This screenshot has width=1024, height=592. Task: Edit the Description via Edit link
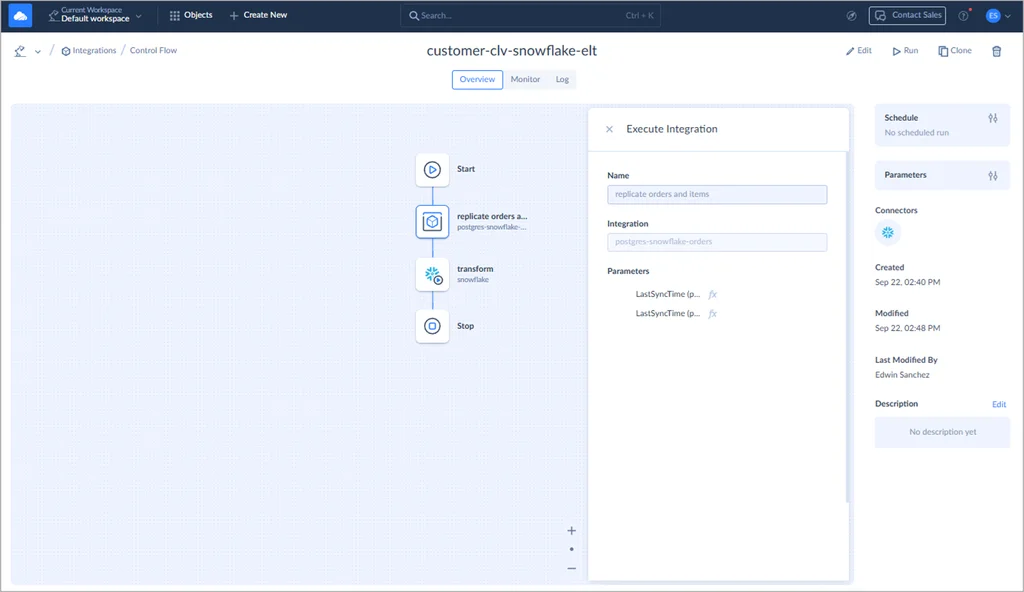[x=999, y=404]
